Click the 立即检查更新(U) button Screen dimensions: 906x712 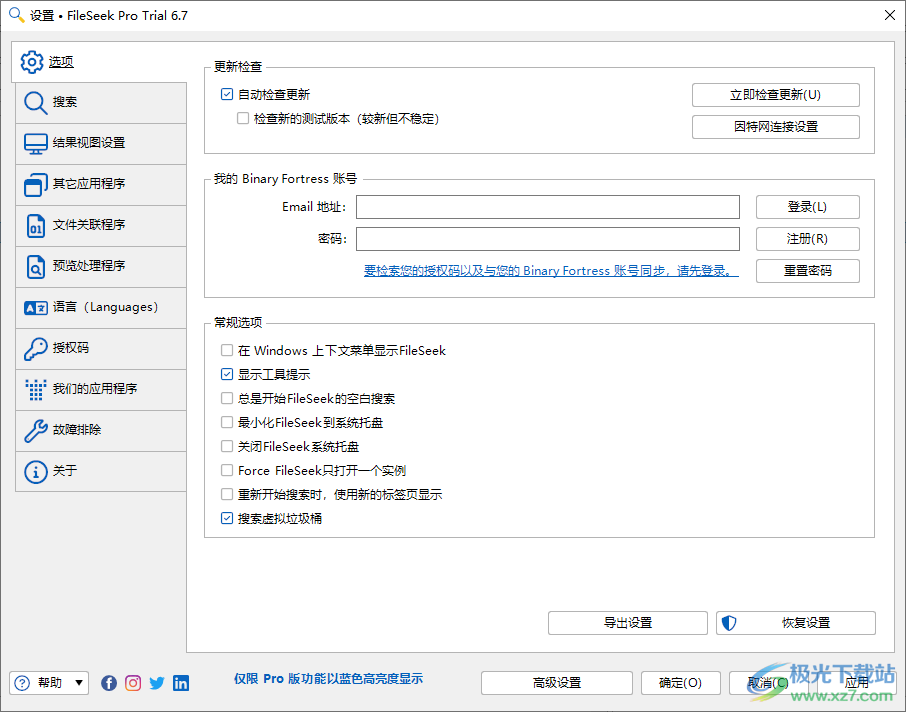pos(775,95)
